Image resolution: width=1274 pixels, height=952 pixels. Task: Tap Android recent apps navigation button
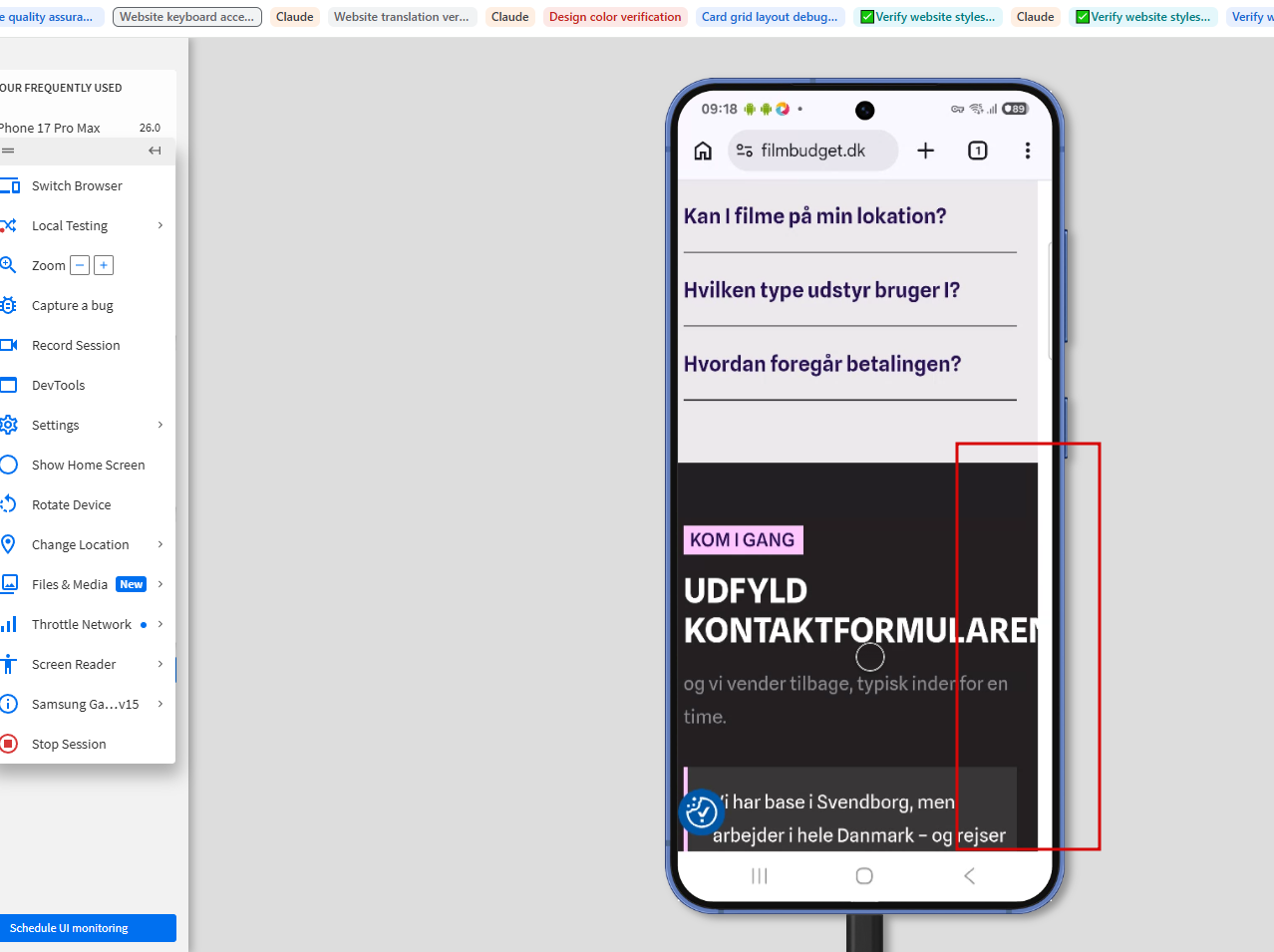[x=760, y=875]
